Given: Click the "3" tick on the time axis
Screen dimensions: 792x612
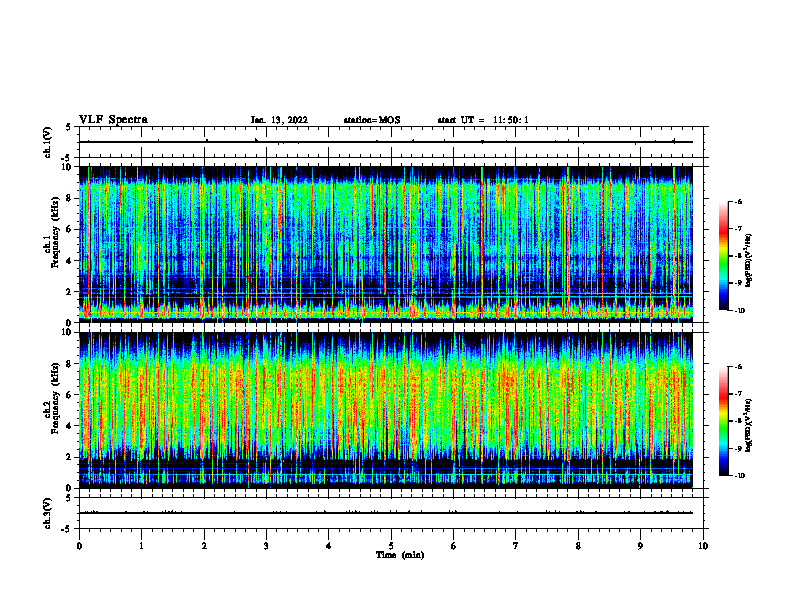Looking at the screenshot, I should point(266,546).
